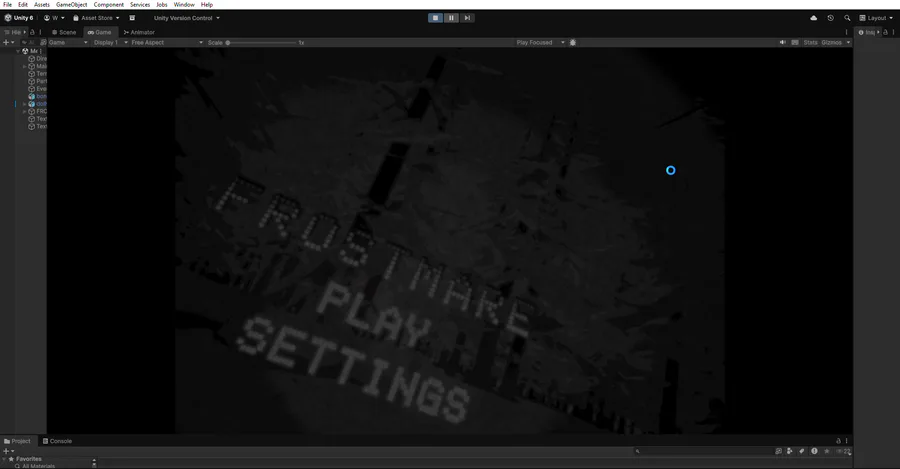Open the Assets menu
This screenshot has height=469, width=900.
pyautogui.click(x=42, y=5)
